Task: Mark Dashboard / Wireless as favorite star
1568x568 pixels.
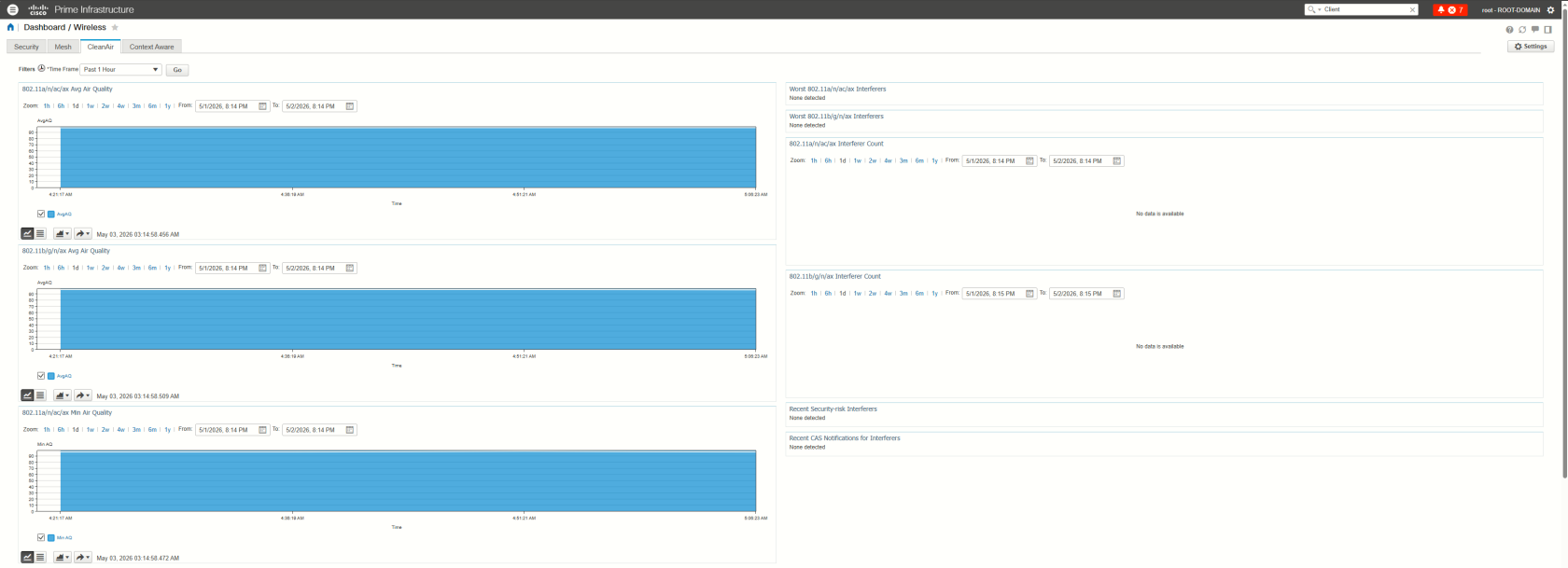Action: point(115,28)
